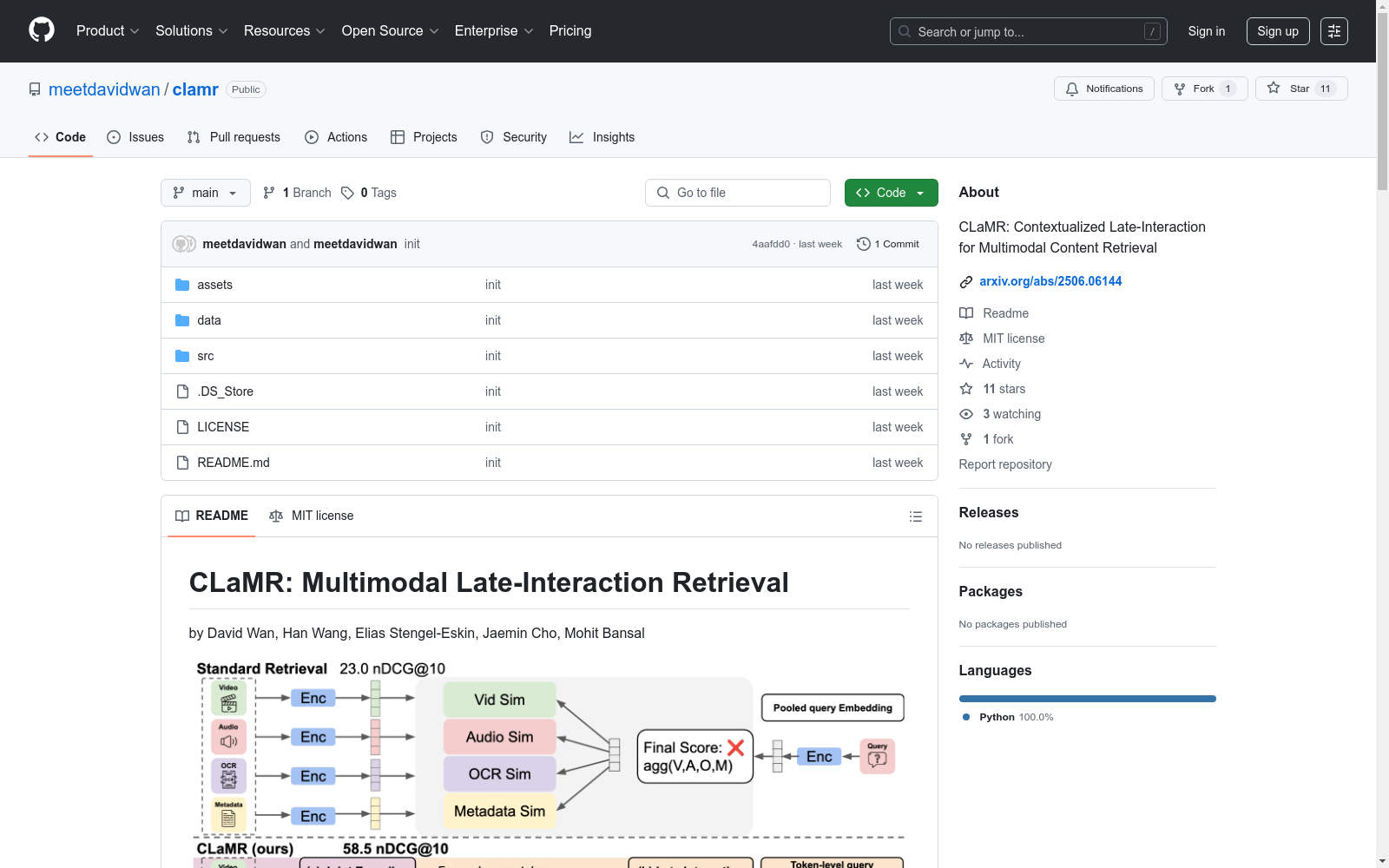Open the green Code dropdown button
The width and height of the screenshot is (1389, 868).
coord(891,193)
